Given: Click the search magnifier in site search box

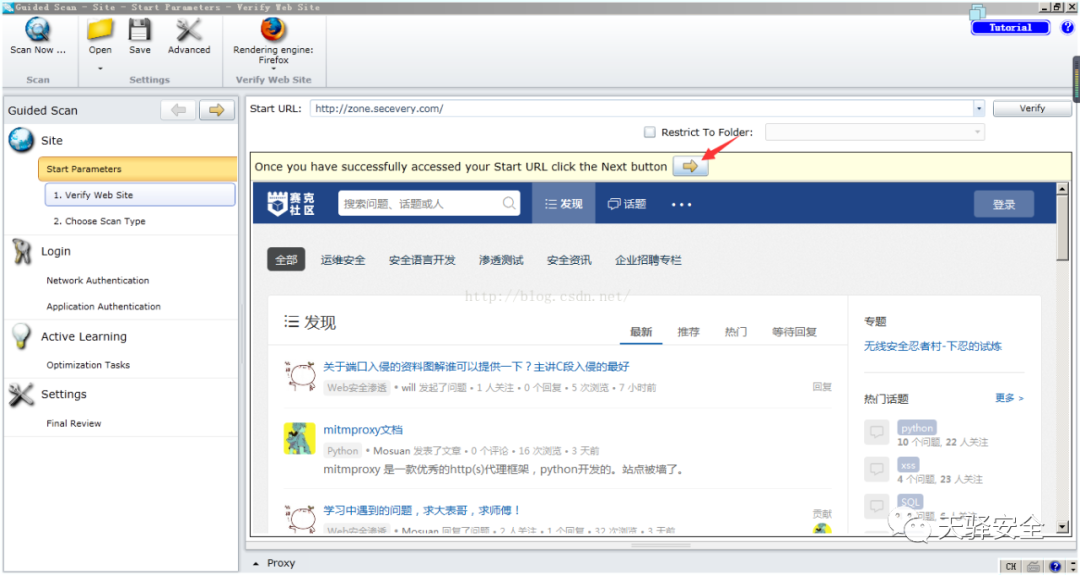Looking at the screenshot, I should click(509, 203).
